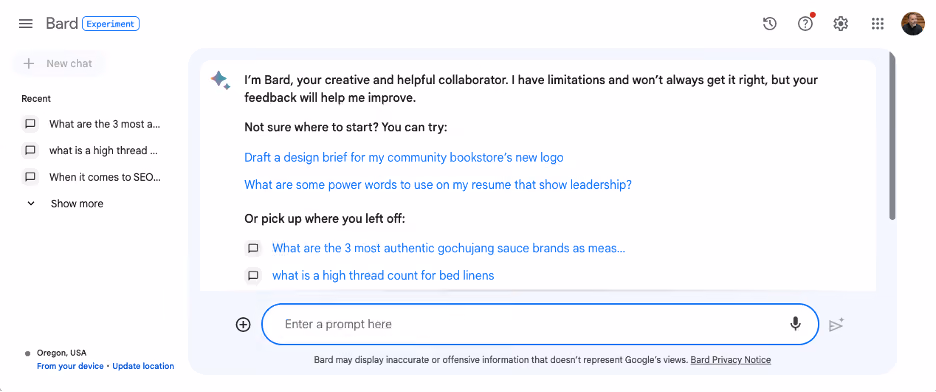Open recent chat 'what is a high thread ...'
The height and width of the screenshot is (392, 936).
(103, 150)
